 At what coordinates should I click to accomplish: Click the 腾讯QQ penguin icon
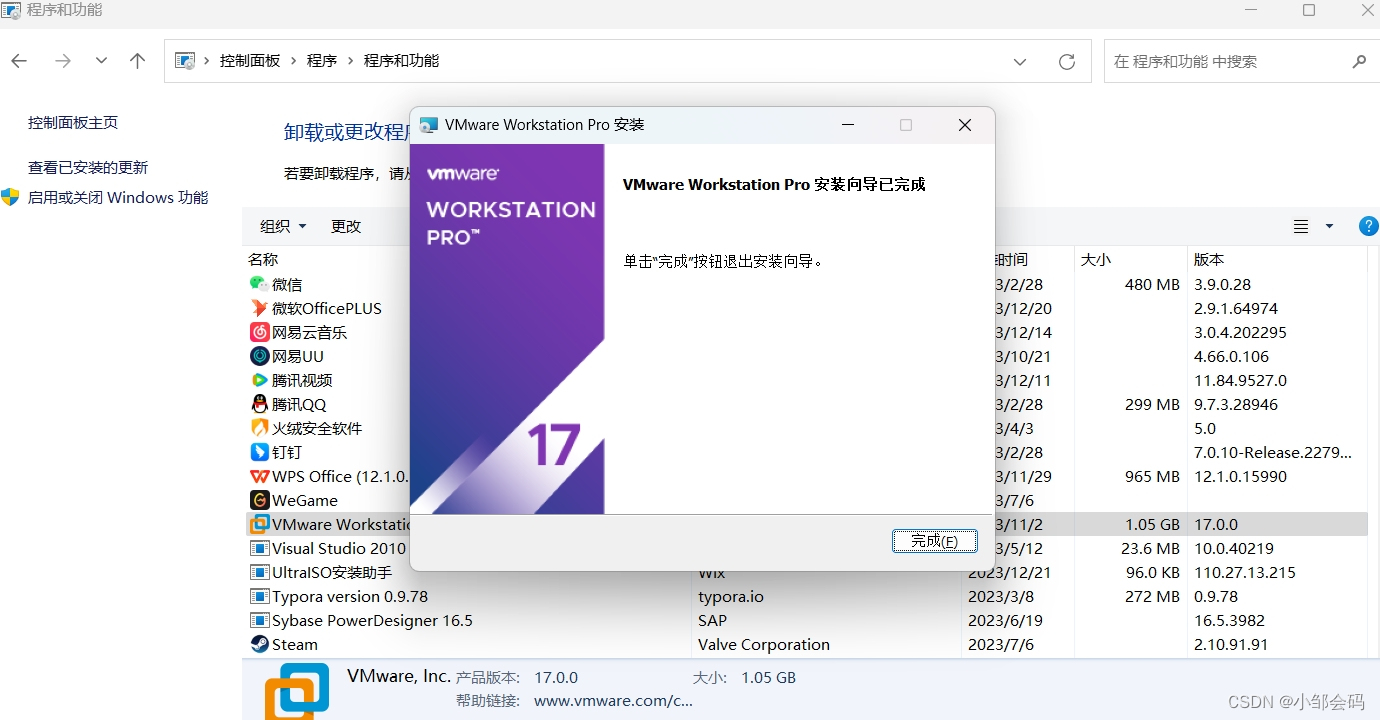[259, 404]
